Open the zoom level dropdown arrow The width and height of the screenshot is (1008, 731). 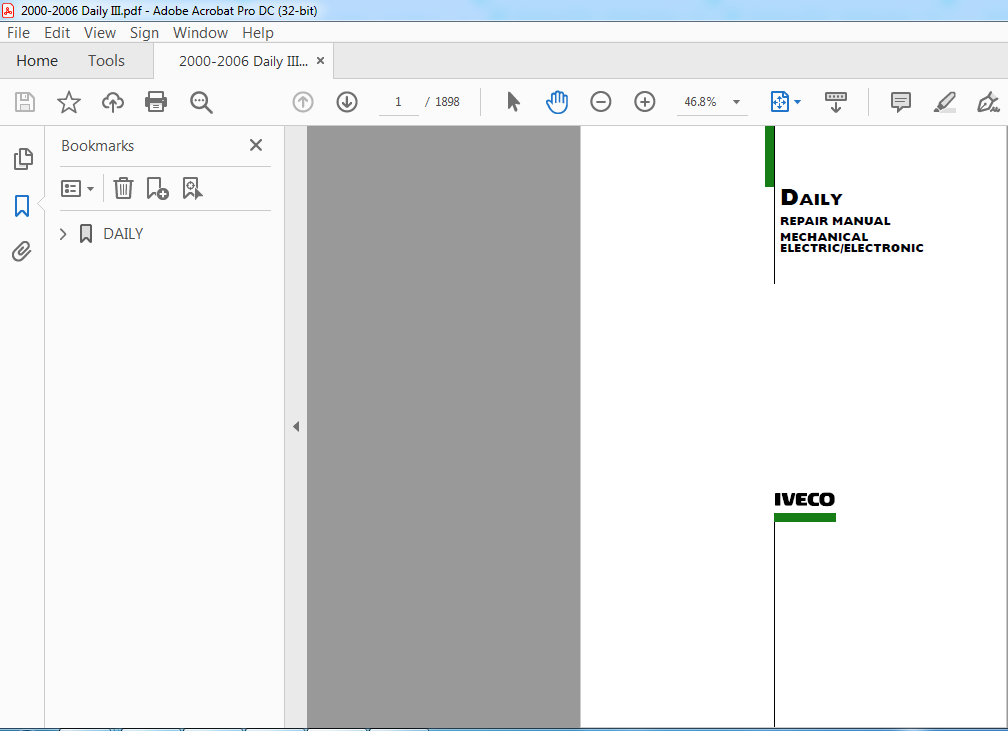pyautogui.click(x=737, y=102)
